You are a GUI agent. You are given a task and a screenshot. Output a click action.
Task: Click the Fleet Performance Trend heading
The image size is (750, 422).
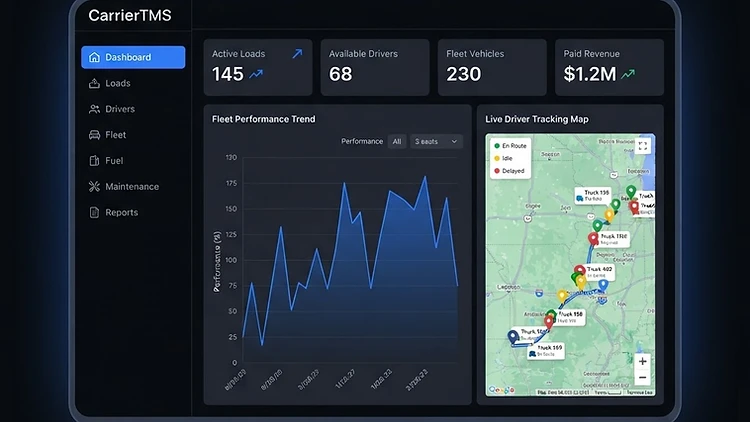coord(264,119)
